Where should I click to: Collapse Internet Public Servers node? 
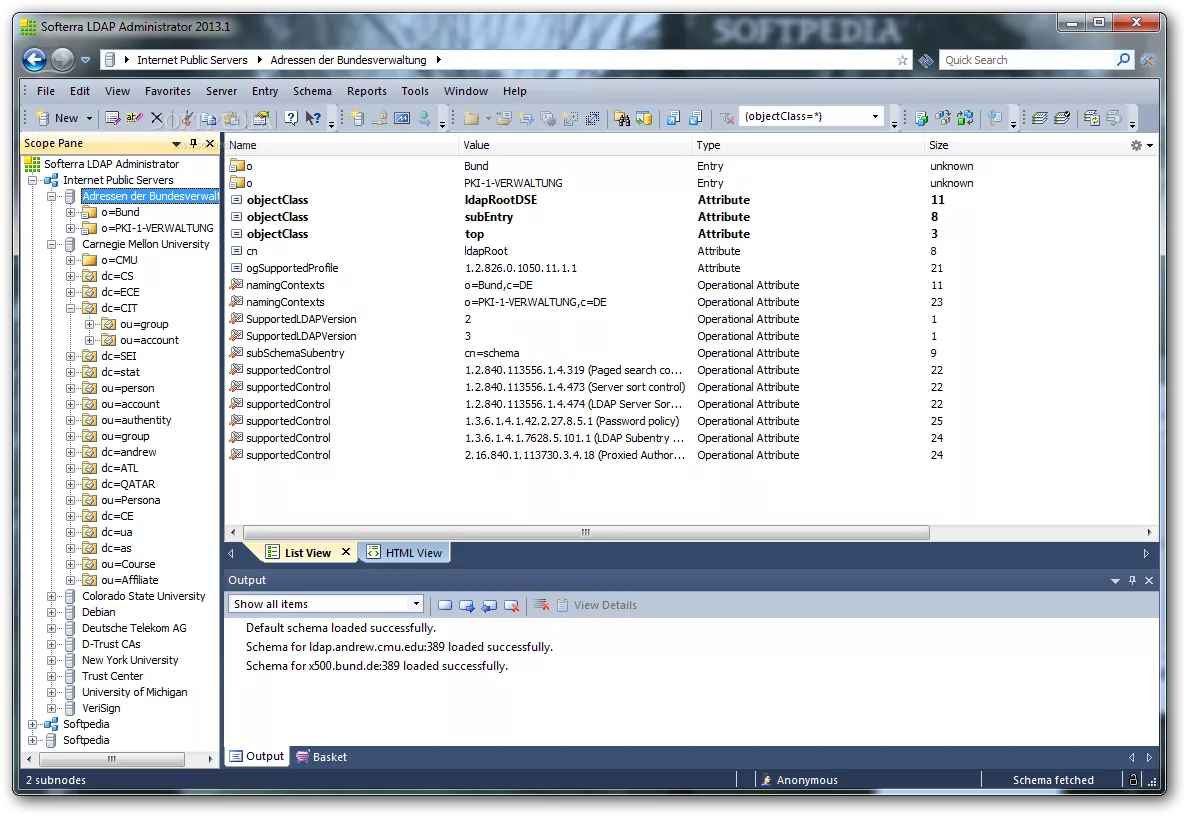[33, 180]
